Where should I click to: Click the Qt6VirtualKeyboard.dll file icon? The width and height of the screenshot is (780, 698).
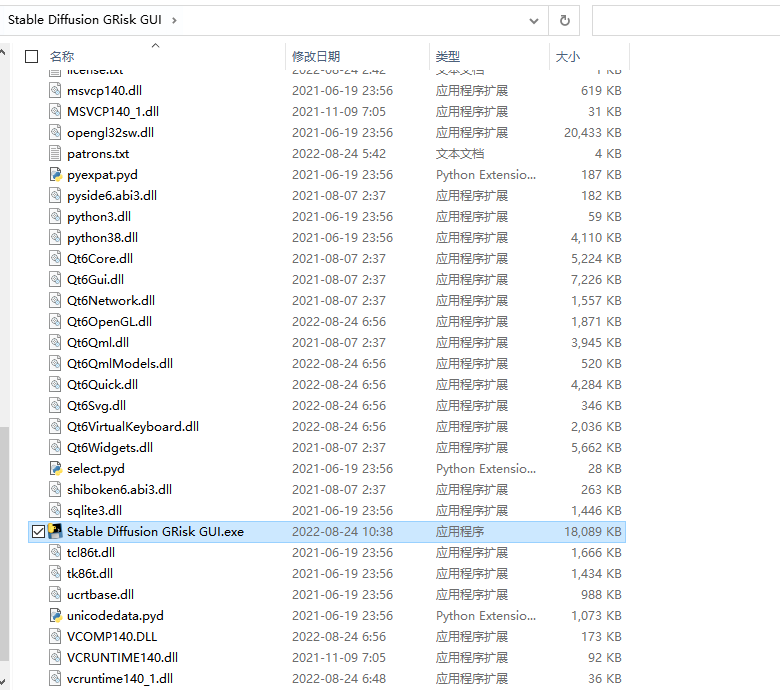click(55, 426)
